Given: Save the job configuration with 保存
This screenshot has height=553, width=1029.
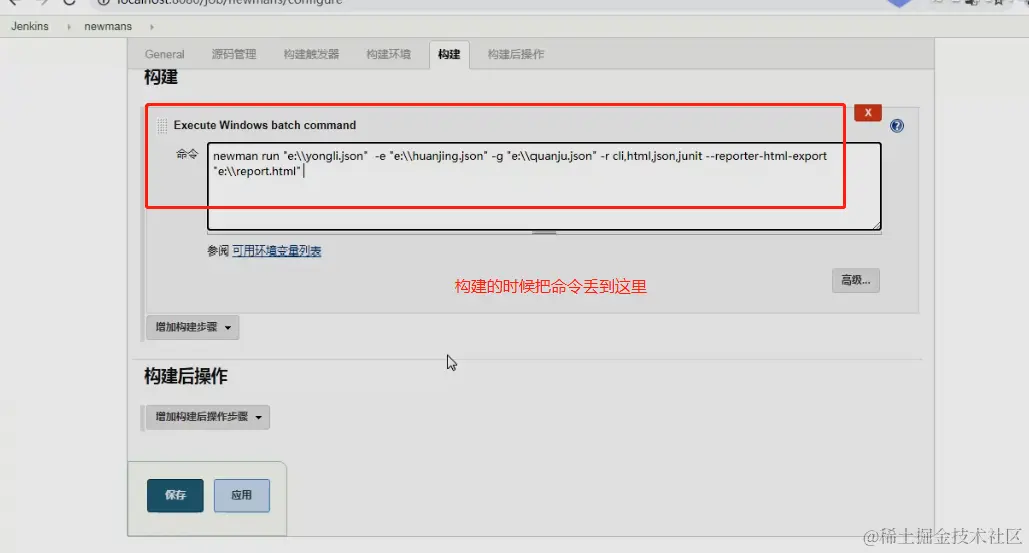Looking at the screenshot, I should [175, 495].
